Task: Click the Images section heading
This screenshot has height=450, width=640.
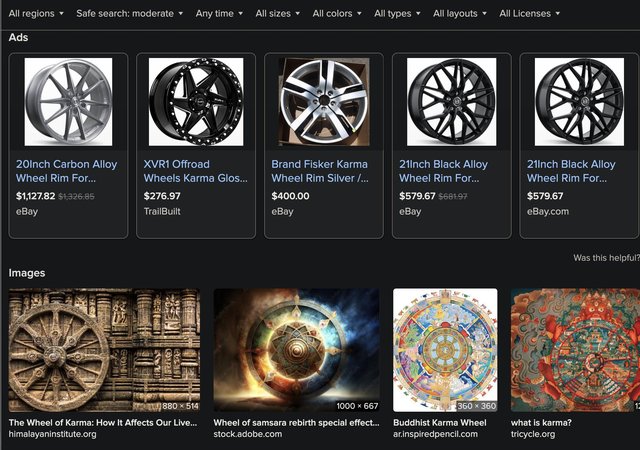Action: click(27, 273)
